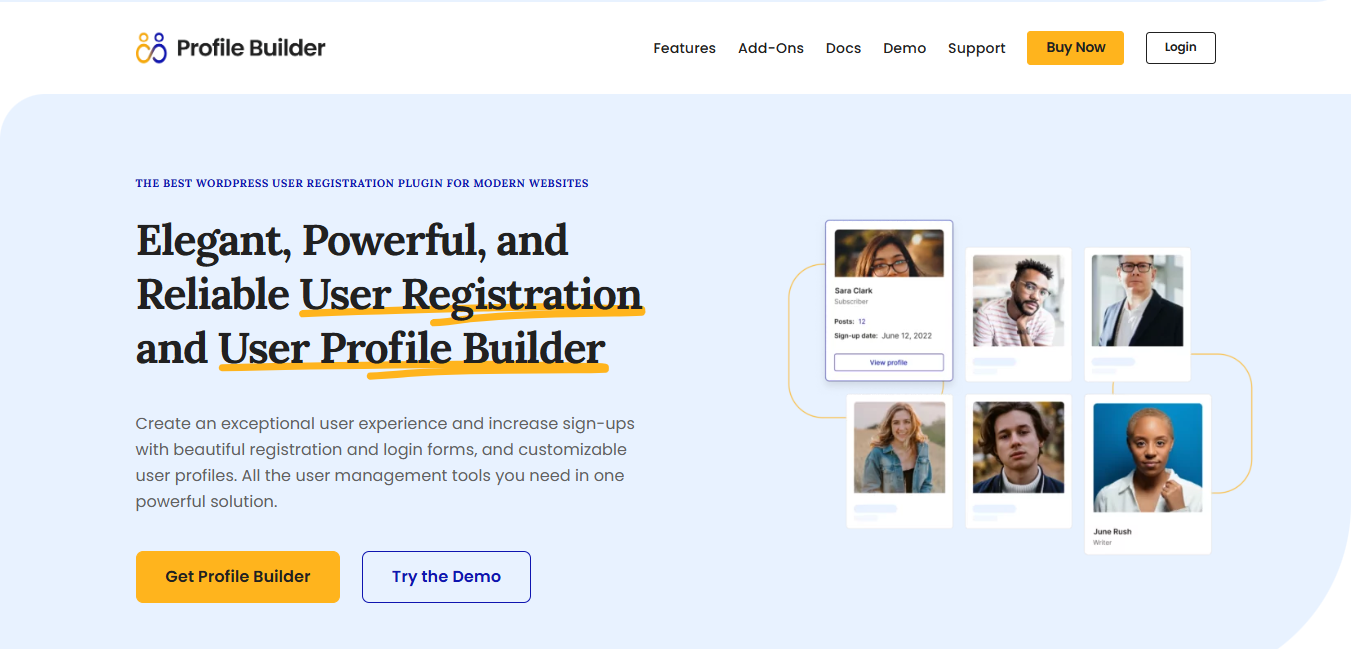Click the underlined "User Registration" heading text
This screenshot has height=649, width=1351.
[x=471, y=295]
